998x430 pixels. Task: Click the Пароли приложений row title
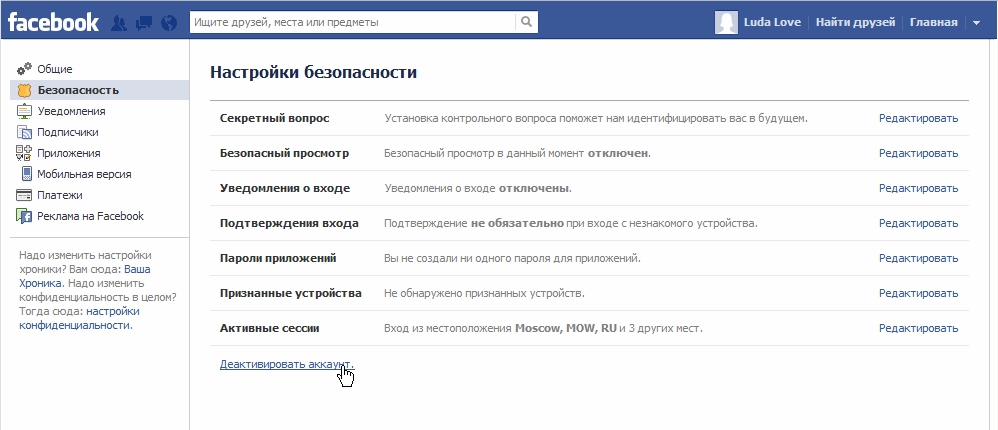pyautogui.click(x=278, y=258)
